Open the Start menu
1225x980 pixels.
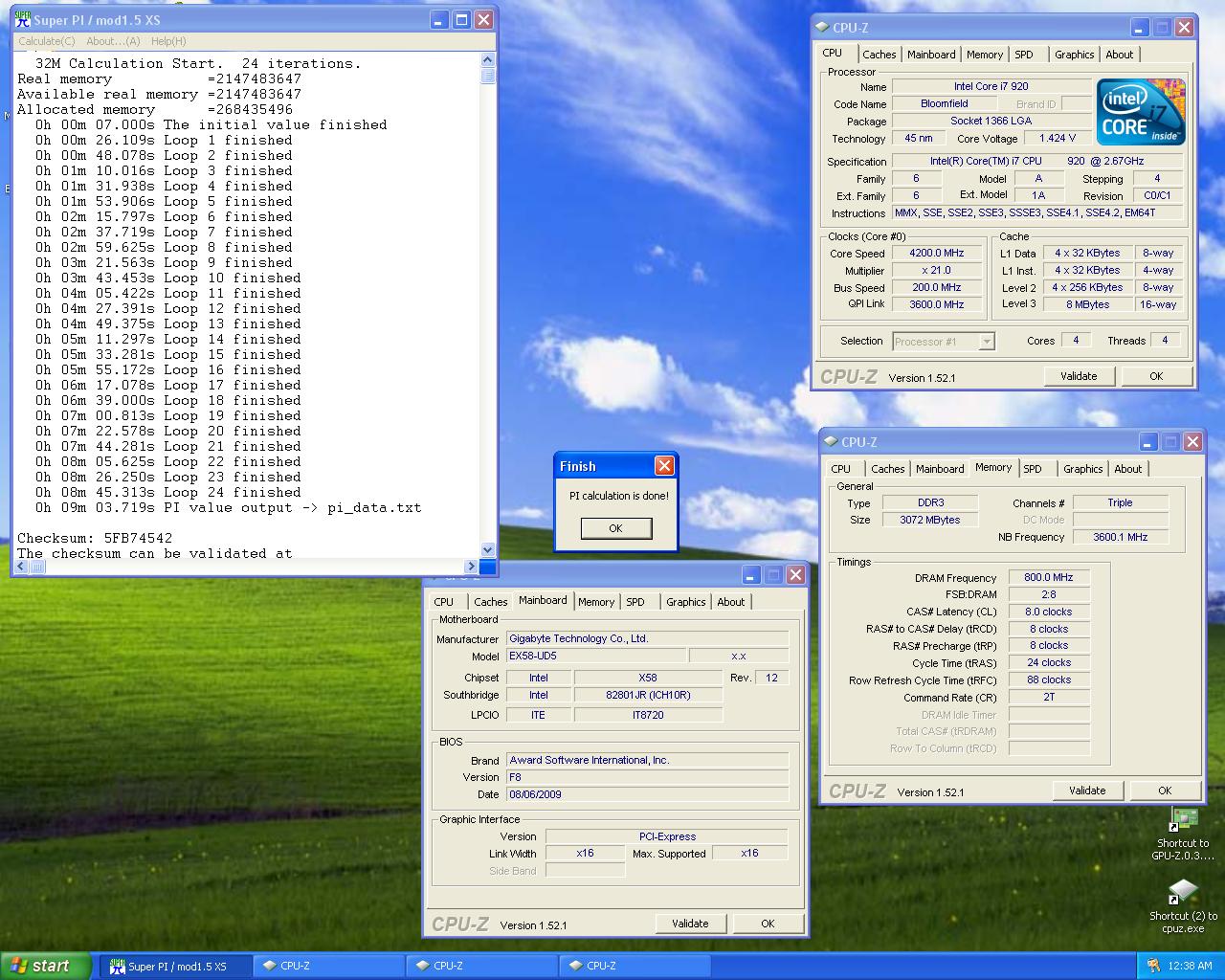pos(46,966)
